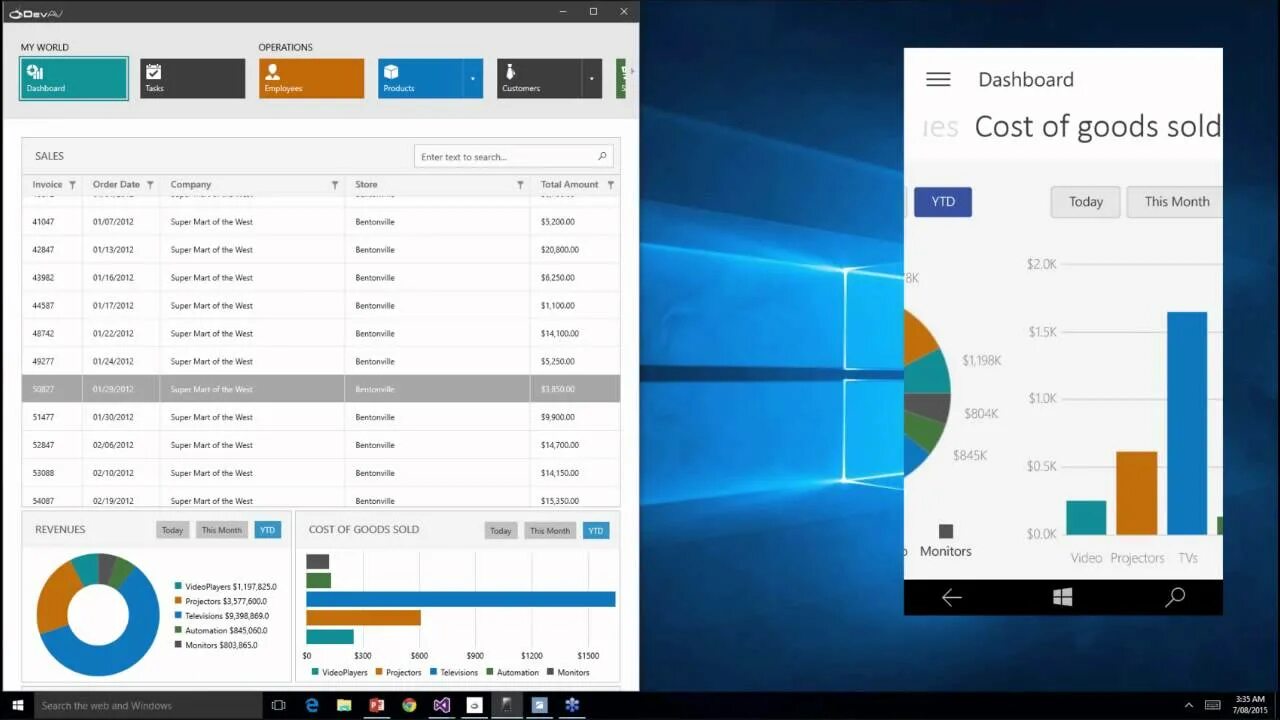Open Microsoft Edge from the taskbar
The height and width of the screenshot is (720, 1280).
(312, 705)
